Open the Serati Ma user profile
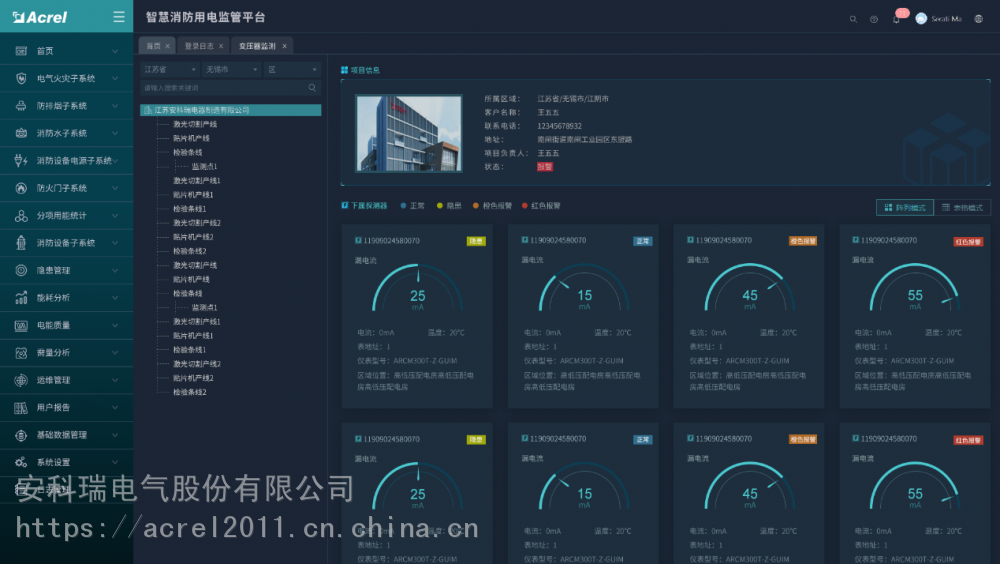The height and width of the screenshot is (564, 1000). pos(938,19)
